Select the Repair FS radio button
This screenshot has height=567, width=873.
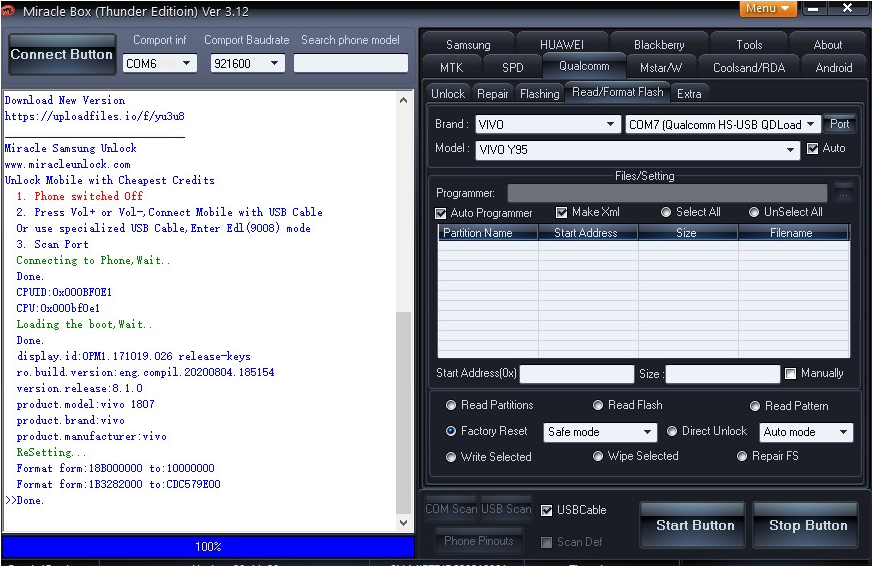click(x=742, y=456)
